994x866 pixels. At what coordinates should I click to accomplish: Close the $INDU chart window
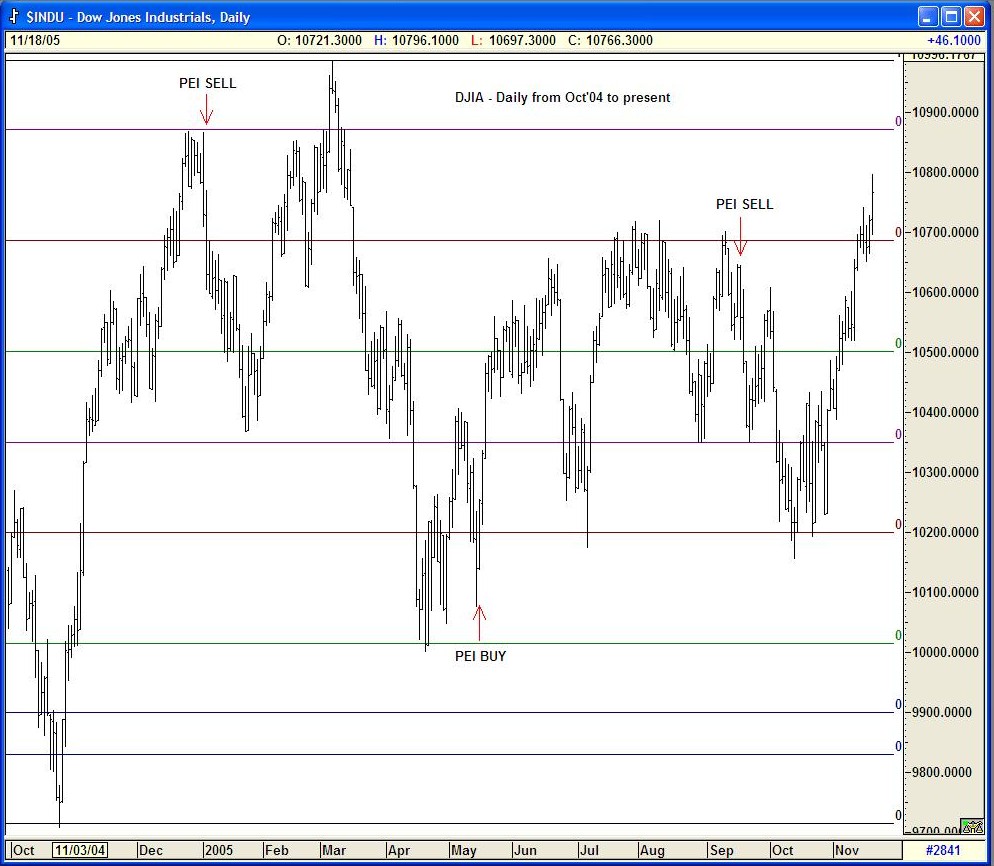(x=974, y=16)
